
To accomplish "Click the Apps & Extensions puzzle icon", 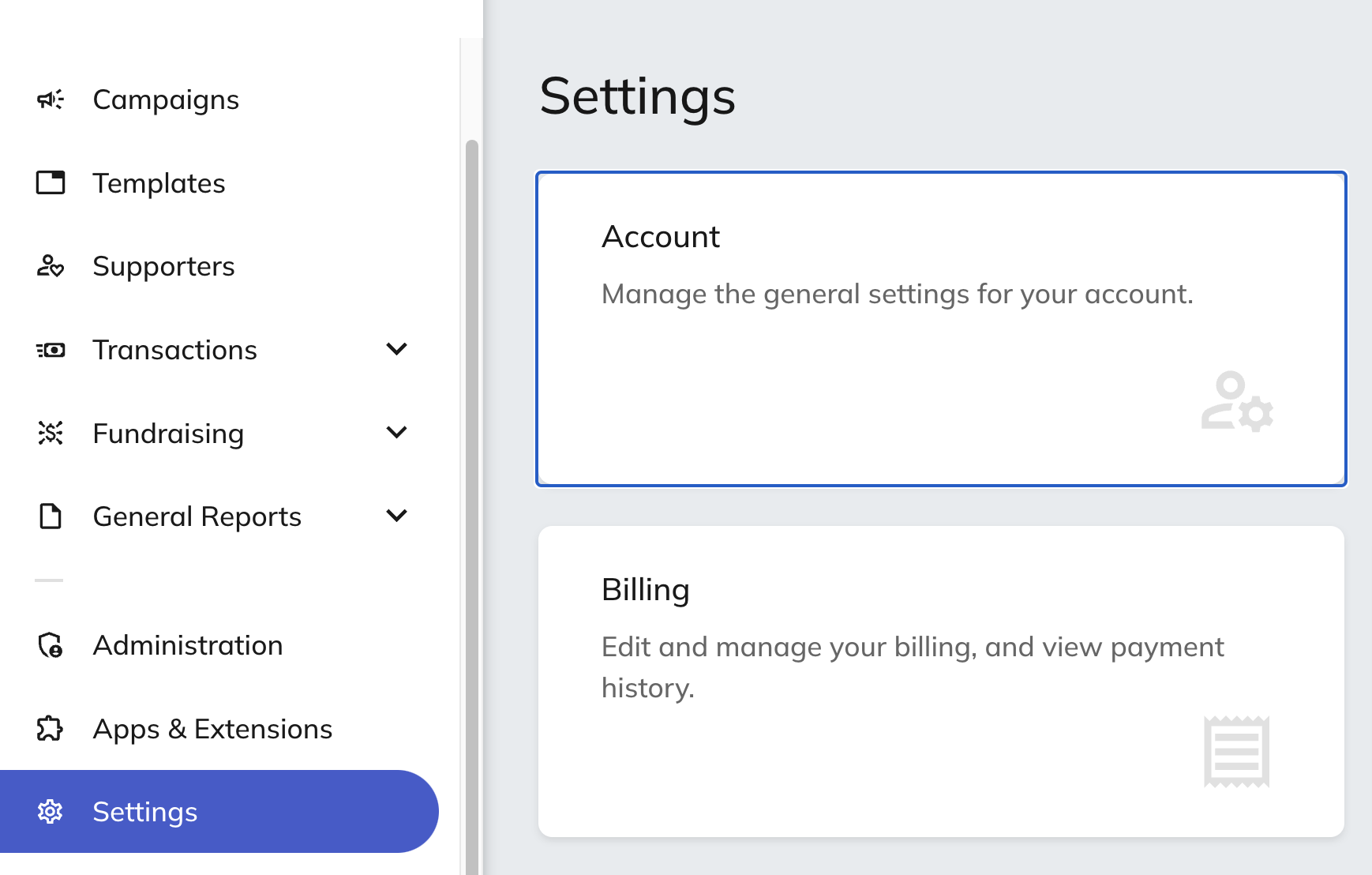I will pos(50,728).
